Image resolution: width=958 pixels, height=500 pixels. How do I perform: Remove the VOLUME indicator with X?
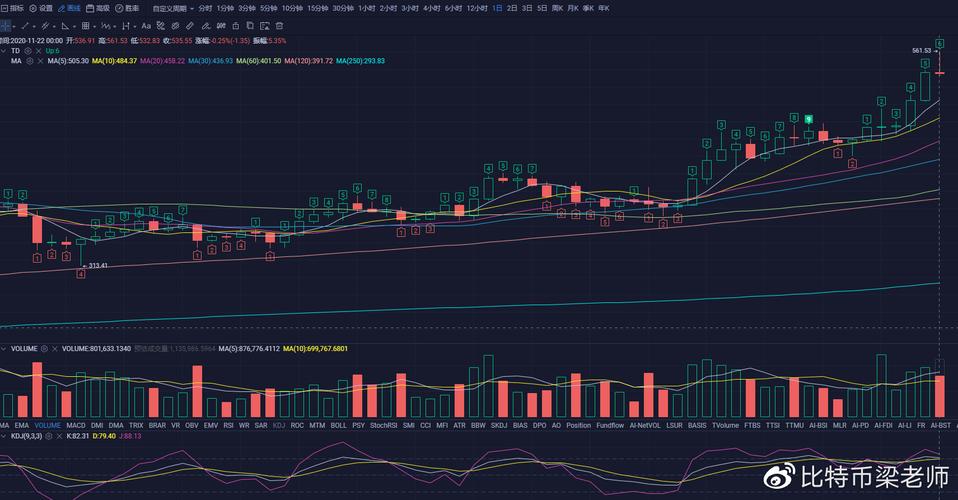coord(55,348)
